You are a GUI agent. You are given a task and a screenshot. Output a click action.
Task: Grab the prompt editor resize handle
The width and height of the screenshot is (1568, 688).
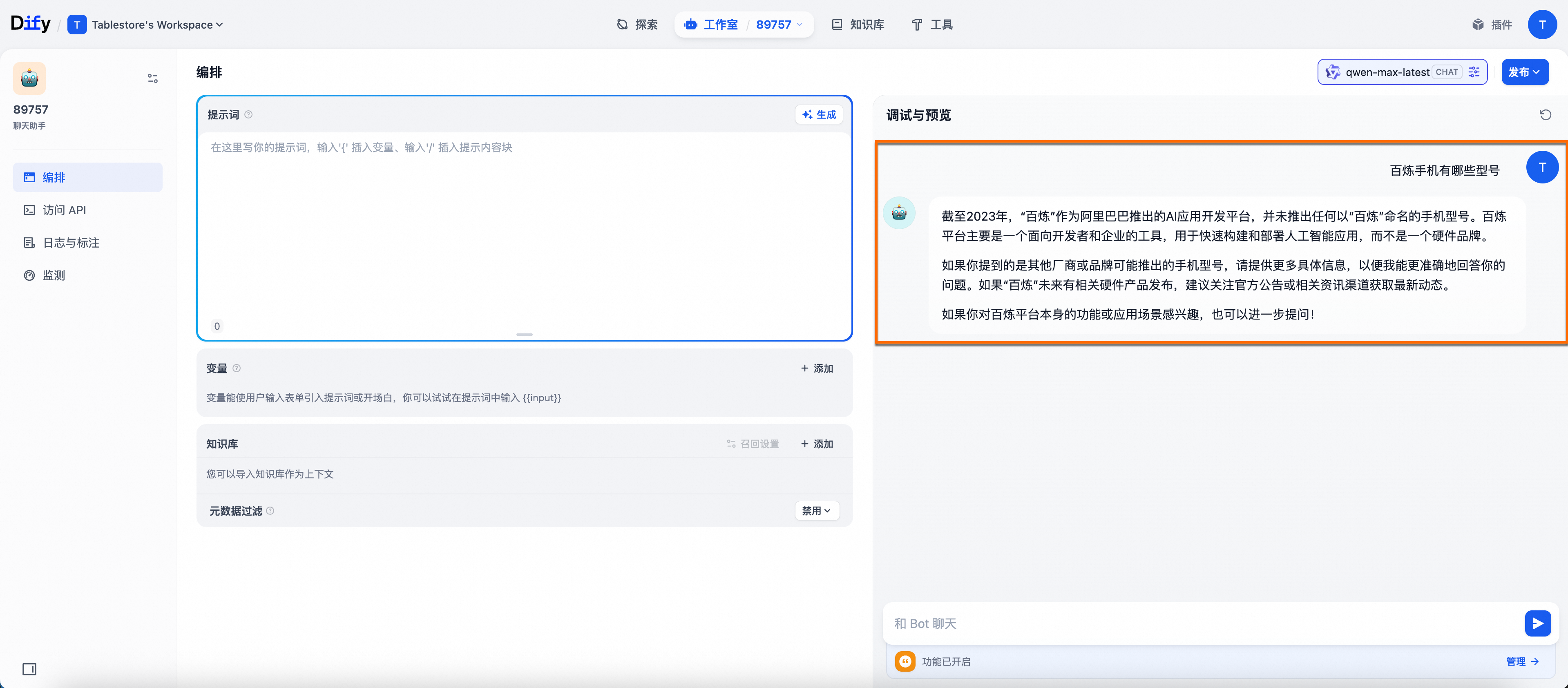pyautogui.click(x=524, y=334)
